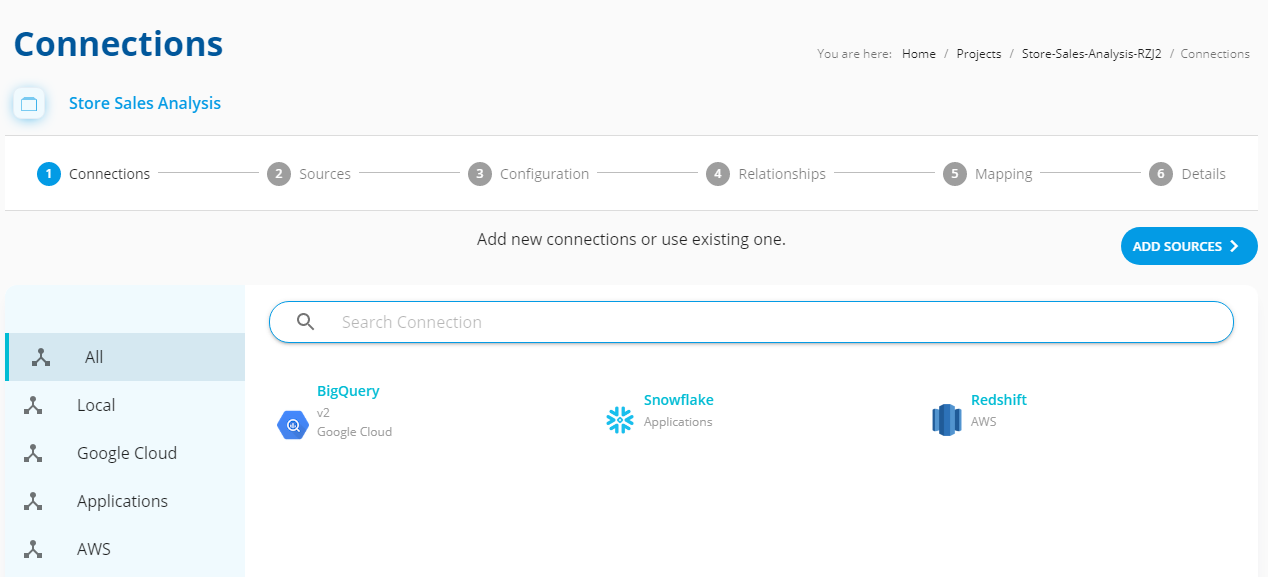Open the BigQuery connection link
Image resolution: width=1268 pixels, height=577 pixels.
348,391
